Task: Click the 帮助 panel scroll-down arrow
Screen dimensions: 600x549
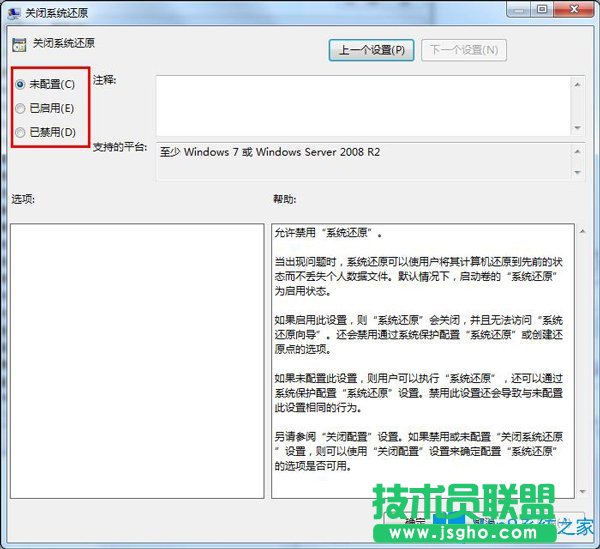Action: tap(582, 491)
